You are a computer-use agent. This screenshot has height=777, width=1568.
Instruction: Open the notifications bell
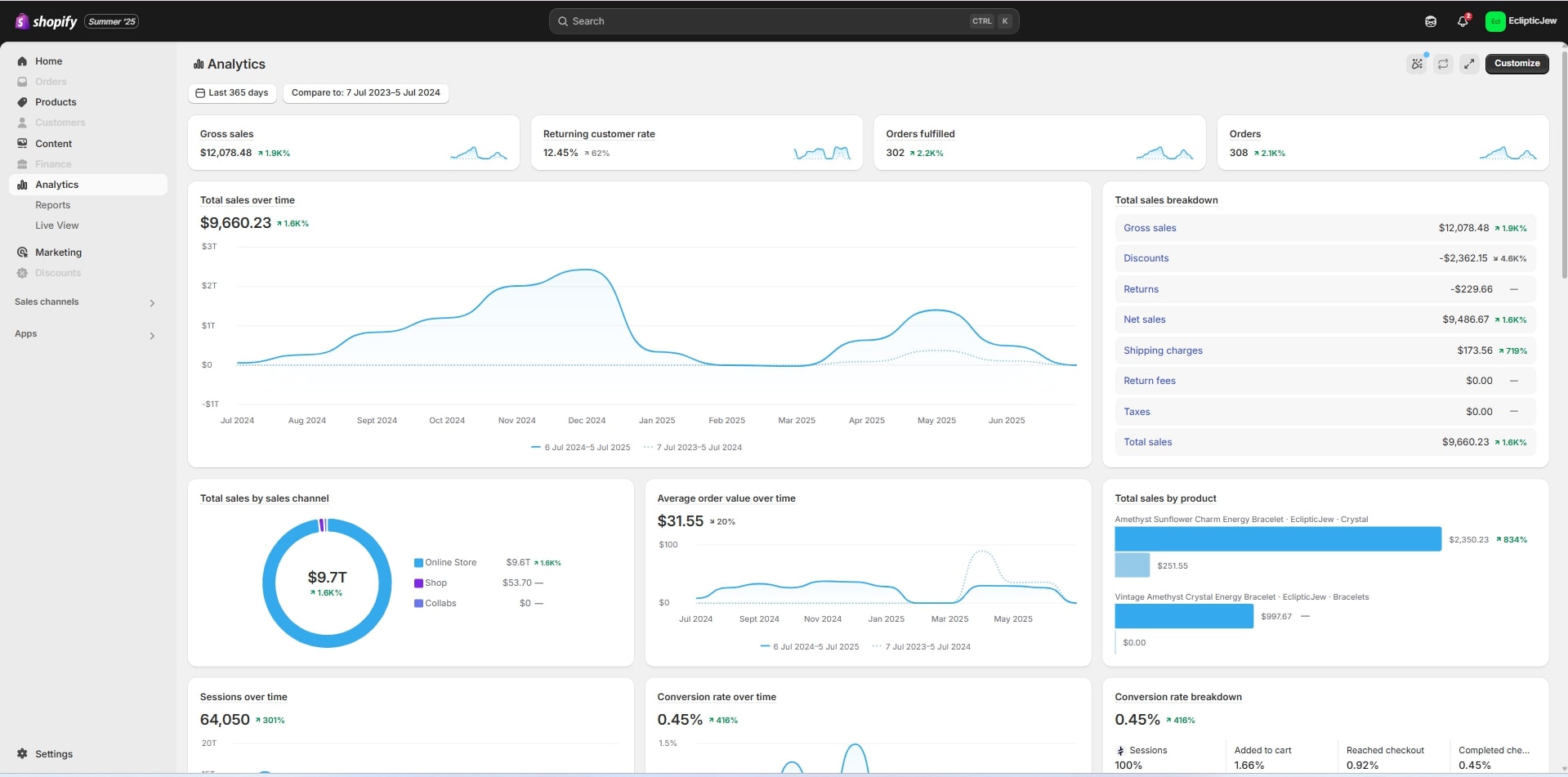[1463, 21]
